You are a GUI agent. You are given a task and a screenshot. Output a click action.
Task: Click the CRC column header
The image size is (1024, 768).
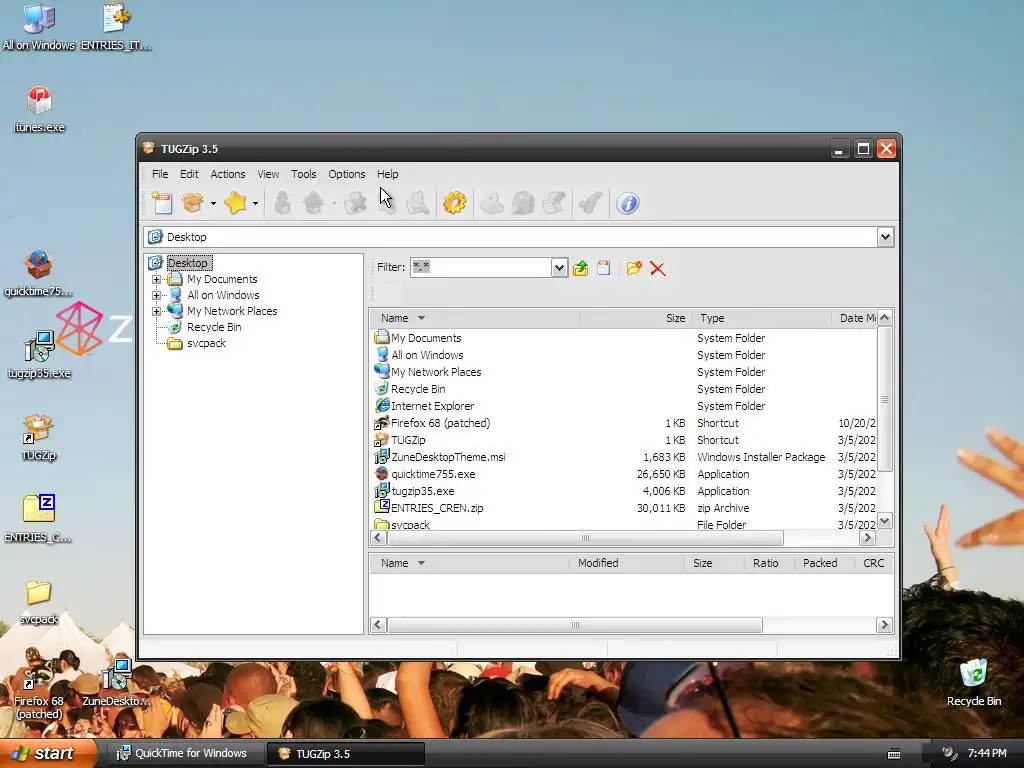873,563
